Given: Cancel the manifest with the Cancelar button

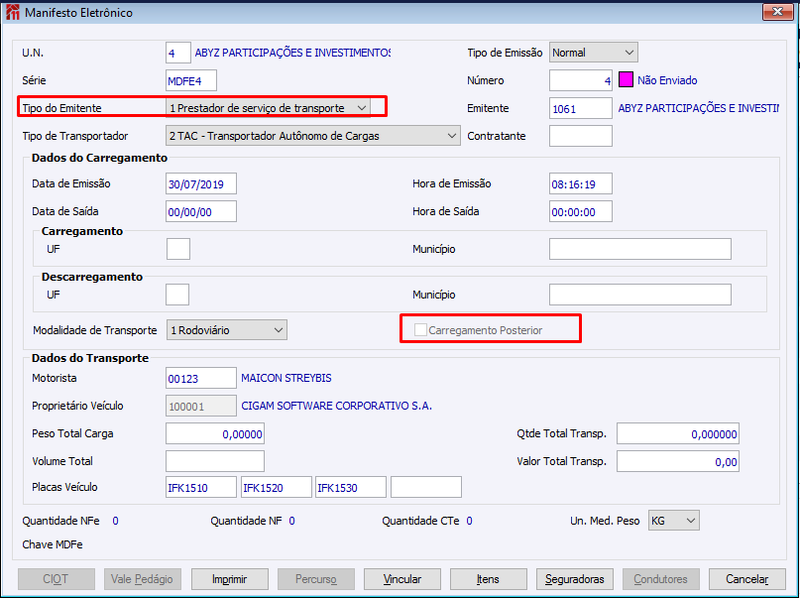Looking at the screenshot, I should click(x=747, y=579).
